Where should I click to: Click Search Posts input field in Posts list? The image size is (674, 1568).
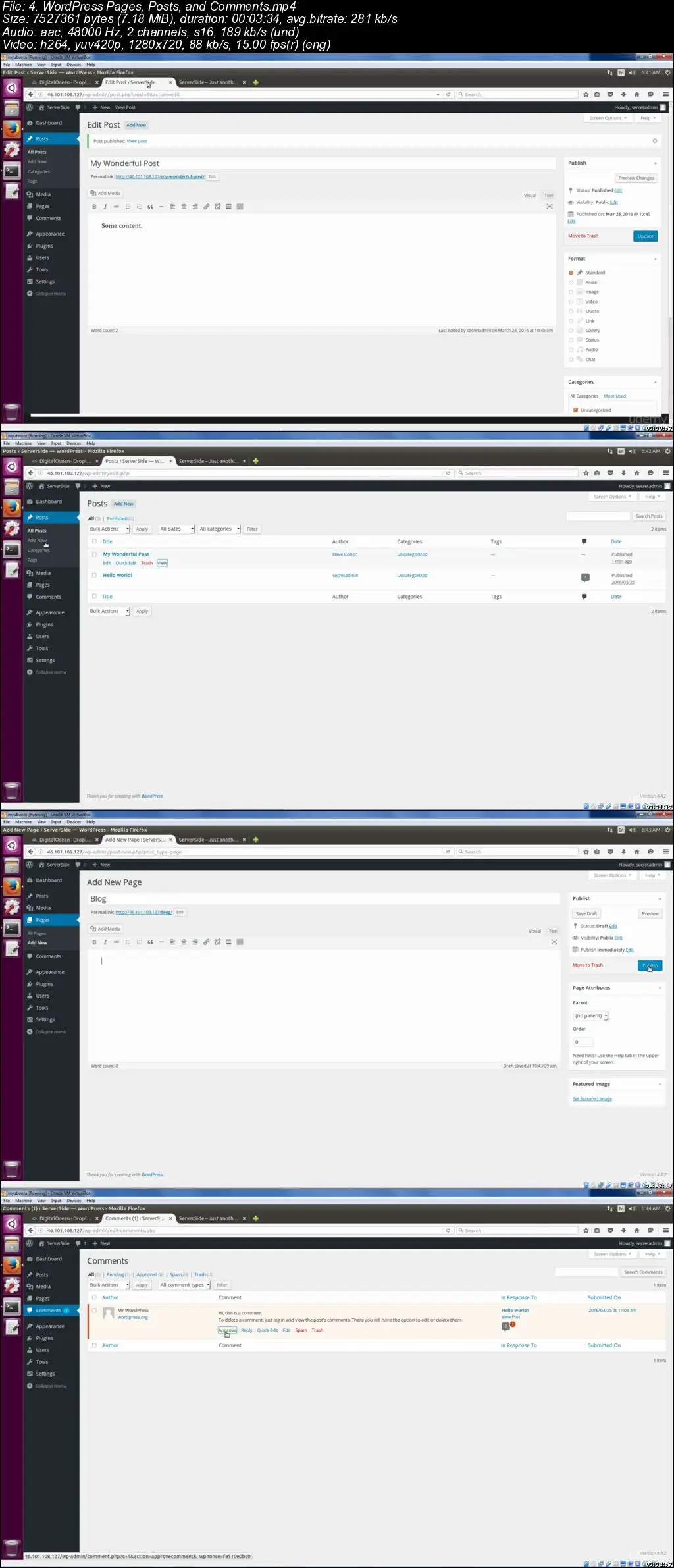598,516
